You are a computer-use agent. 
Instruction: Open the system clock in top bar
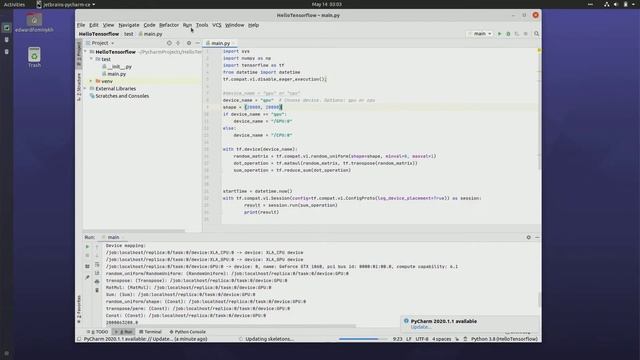click(x=327, y=4)
